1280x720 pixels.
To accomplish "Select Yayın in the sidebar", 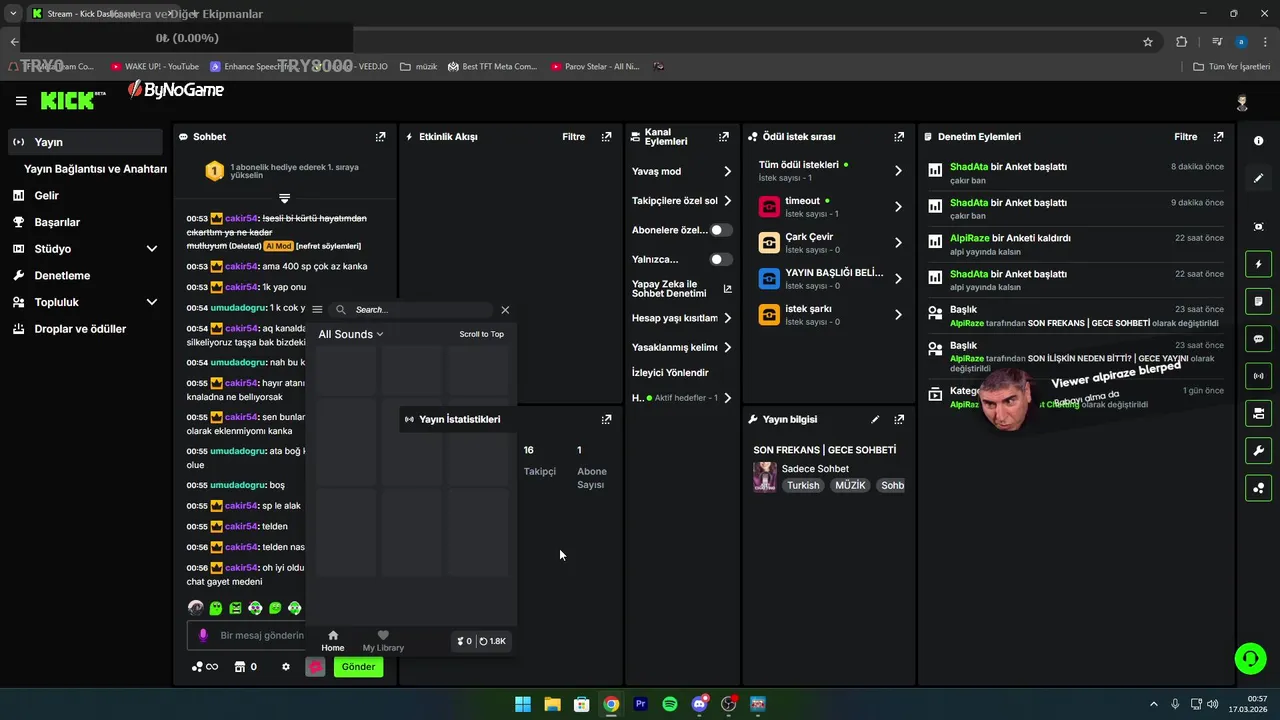I will [85, 142].
